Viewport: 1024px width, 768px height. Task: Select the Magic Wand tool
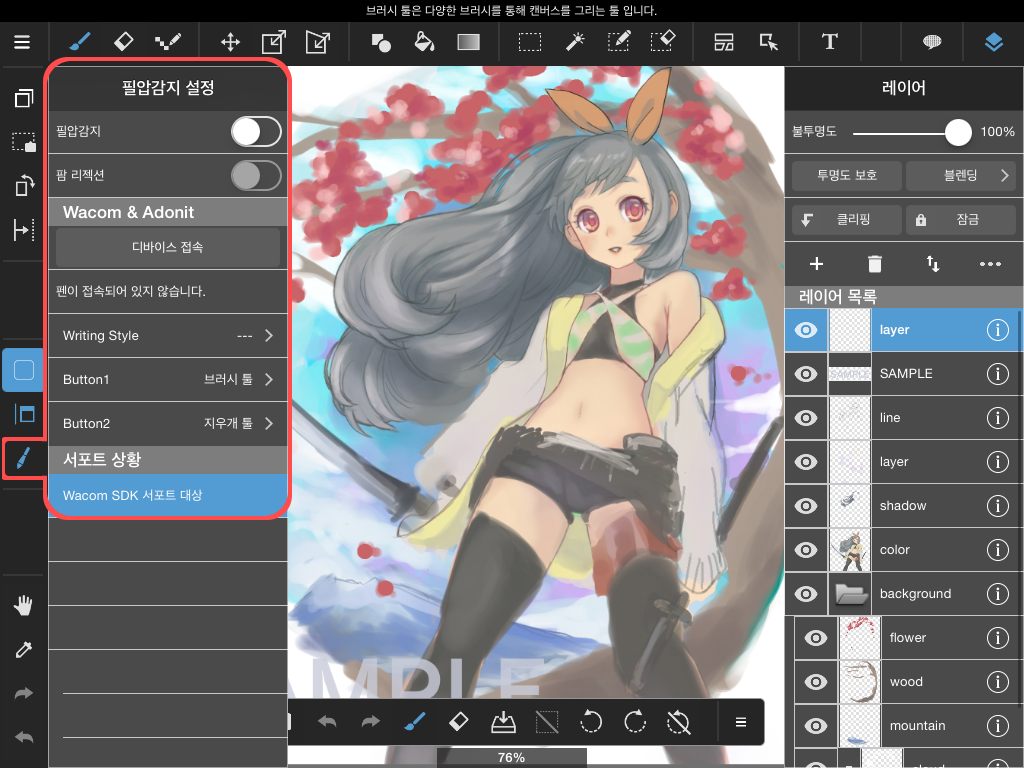pos(574,42)
